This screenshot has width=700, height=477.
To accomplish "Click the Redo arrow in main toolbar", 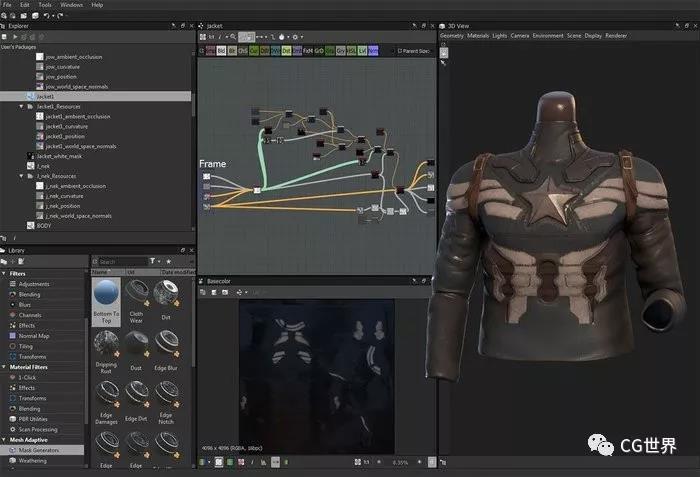I will pyautogui.click(x=60, y=16).
